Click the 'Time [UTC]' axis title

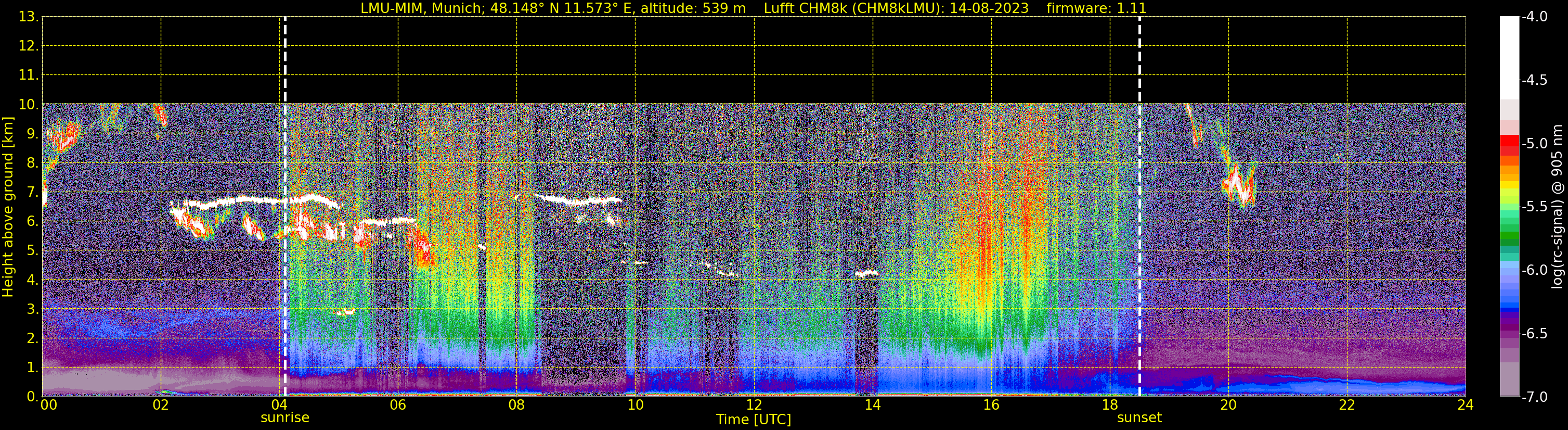754,420
